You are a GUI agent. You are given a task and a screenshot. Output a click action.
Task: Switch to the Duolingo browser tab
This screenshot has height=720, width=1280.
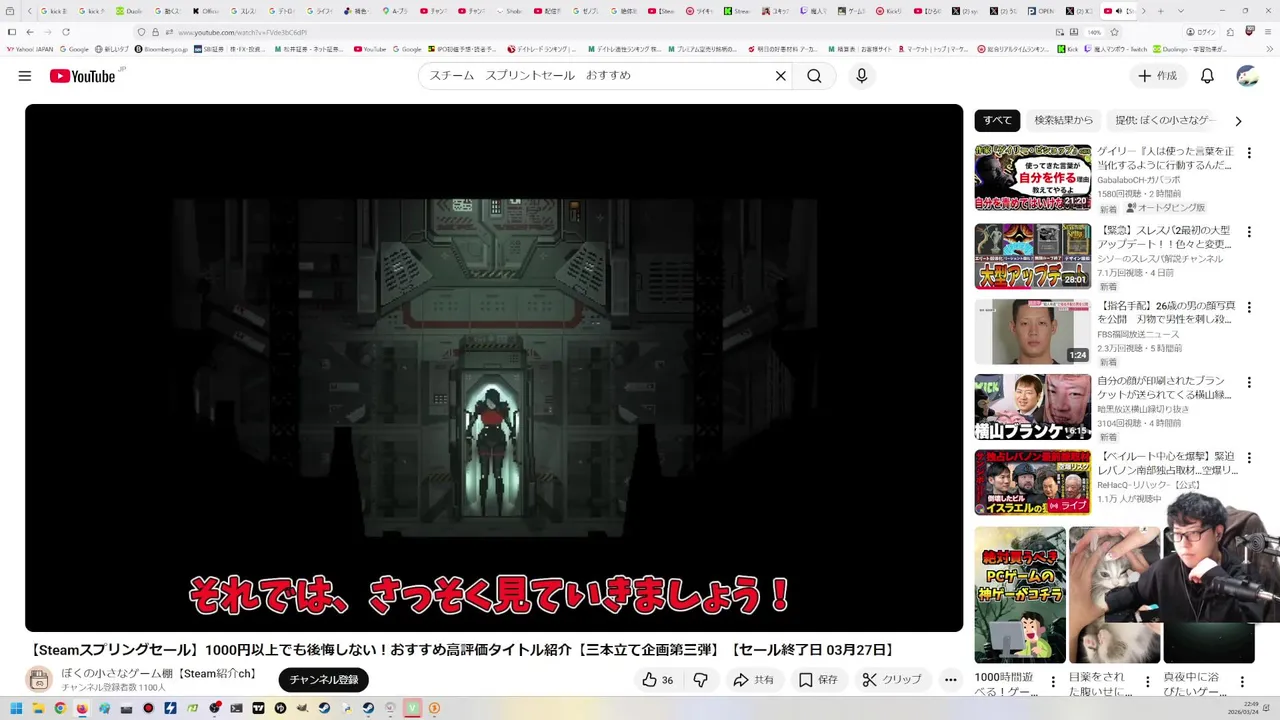click(128, 11)
